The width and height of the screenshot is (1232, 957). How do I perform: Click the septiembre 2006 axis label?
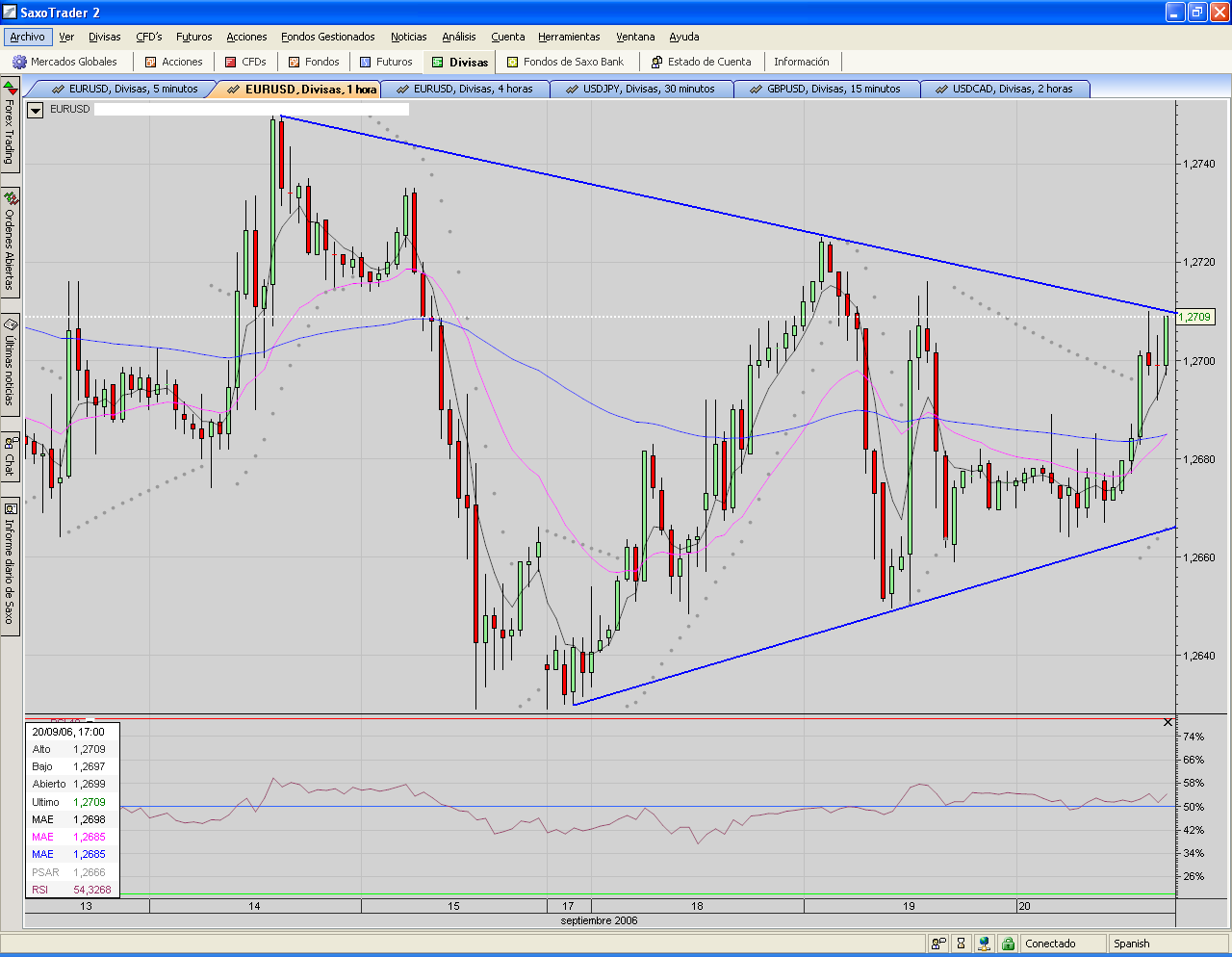click(x=599, y=920)
